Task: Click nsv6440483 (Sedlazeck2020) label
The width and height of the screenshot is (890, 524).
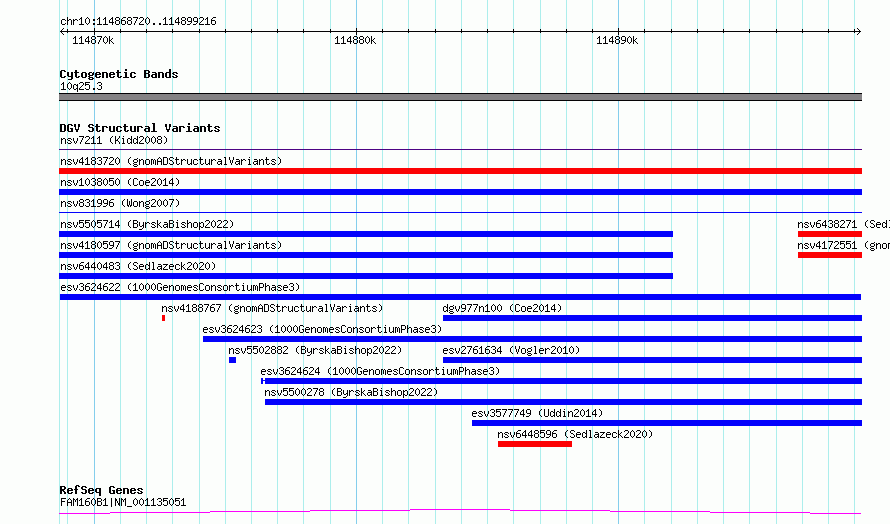Action: (138, 266)
